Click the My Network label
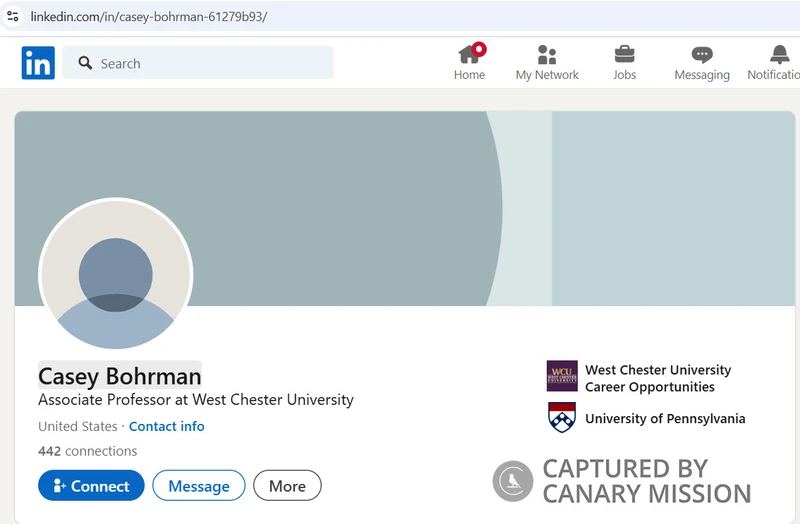This screenshot has height=524, width=800. pyautogui.click(x=547, y=74)
